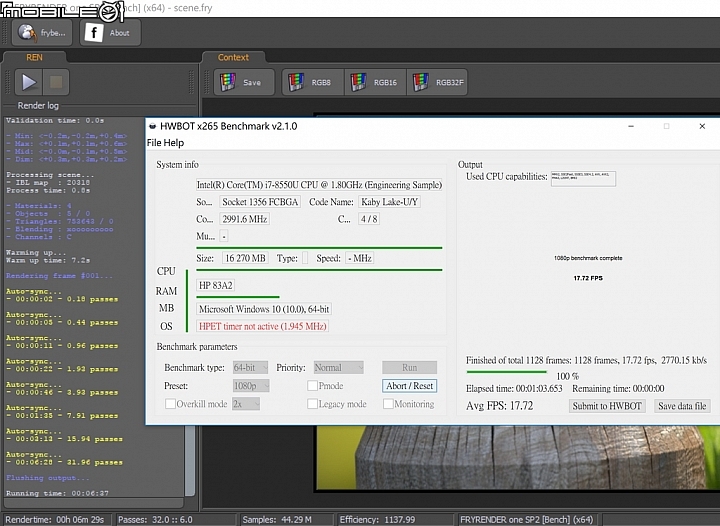Click the OS label in System info
720x526 pixels.
pos(166,326)
